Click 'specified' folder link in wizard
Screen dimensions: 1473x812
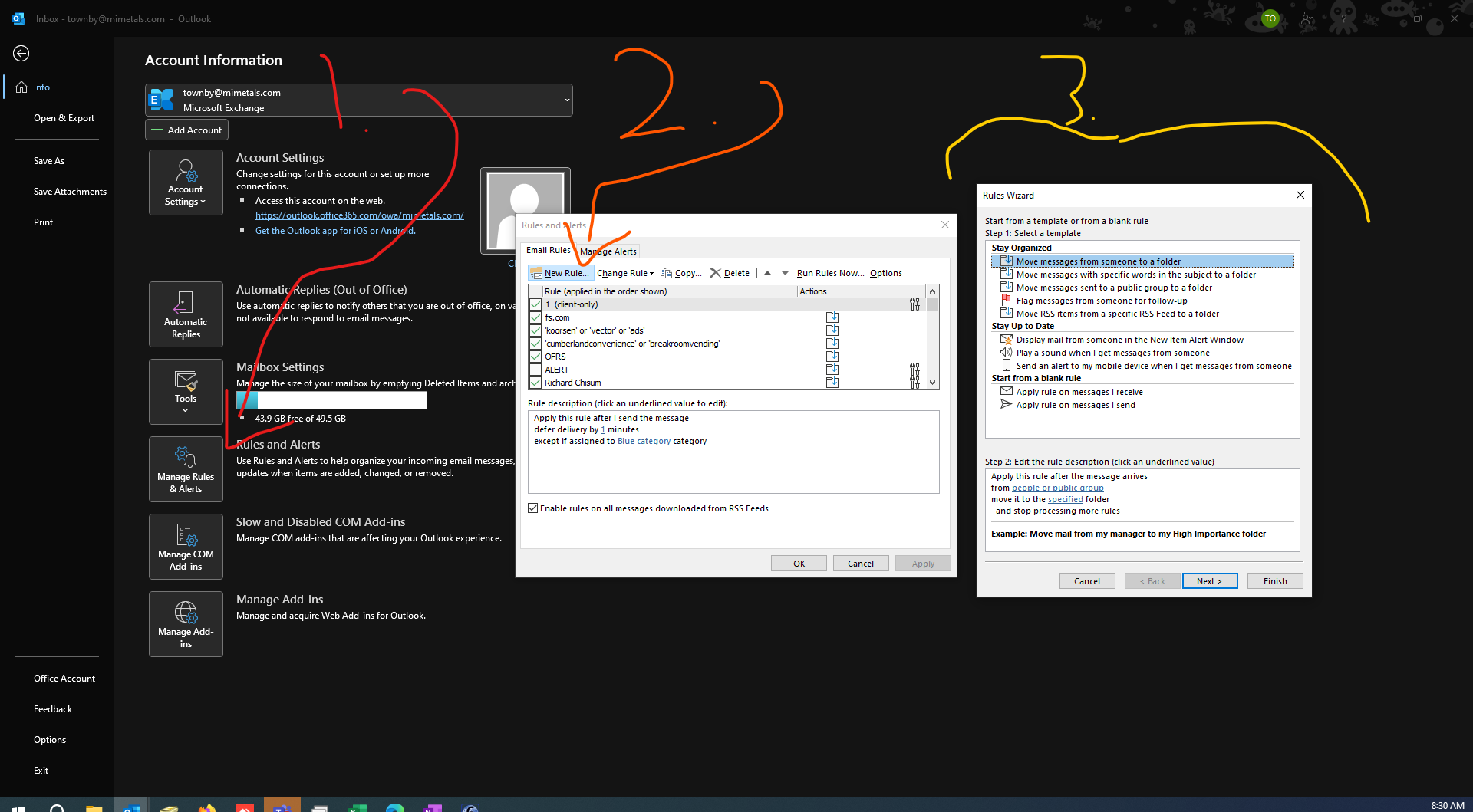1065,499
